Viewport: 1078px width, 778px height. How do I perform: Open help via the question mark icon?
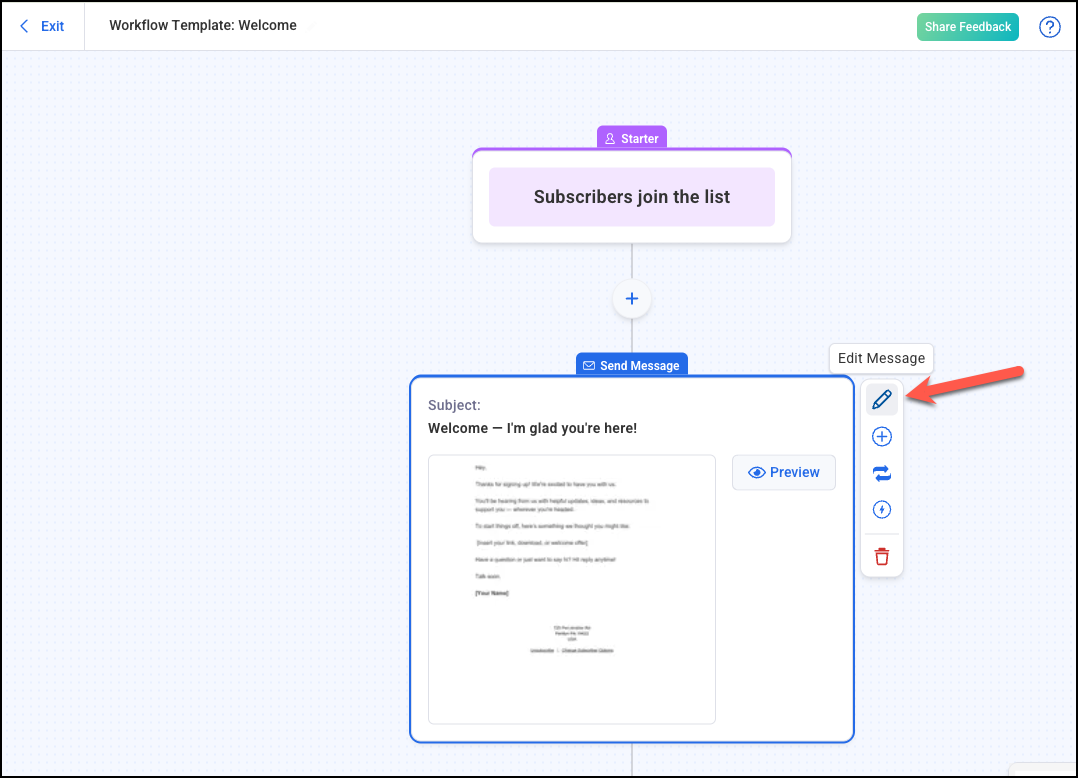1049,27
